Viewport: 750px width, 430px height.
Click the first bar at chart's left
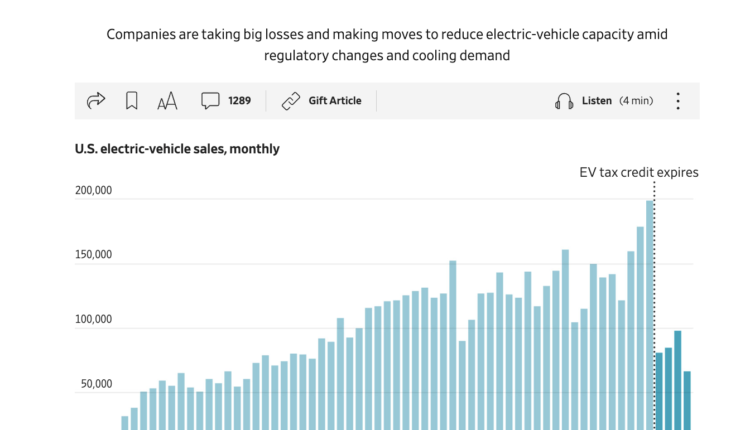[x=125, y=423]
